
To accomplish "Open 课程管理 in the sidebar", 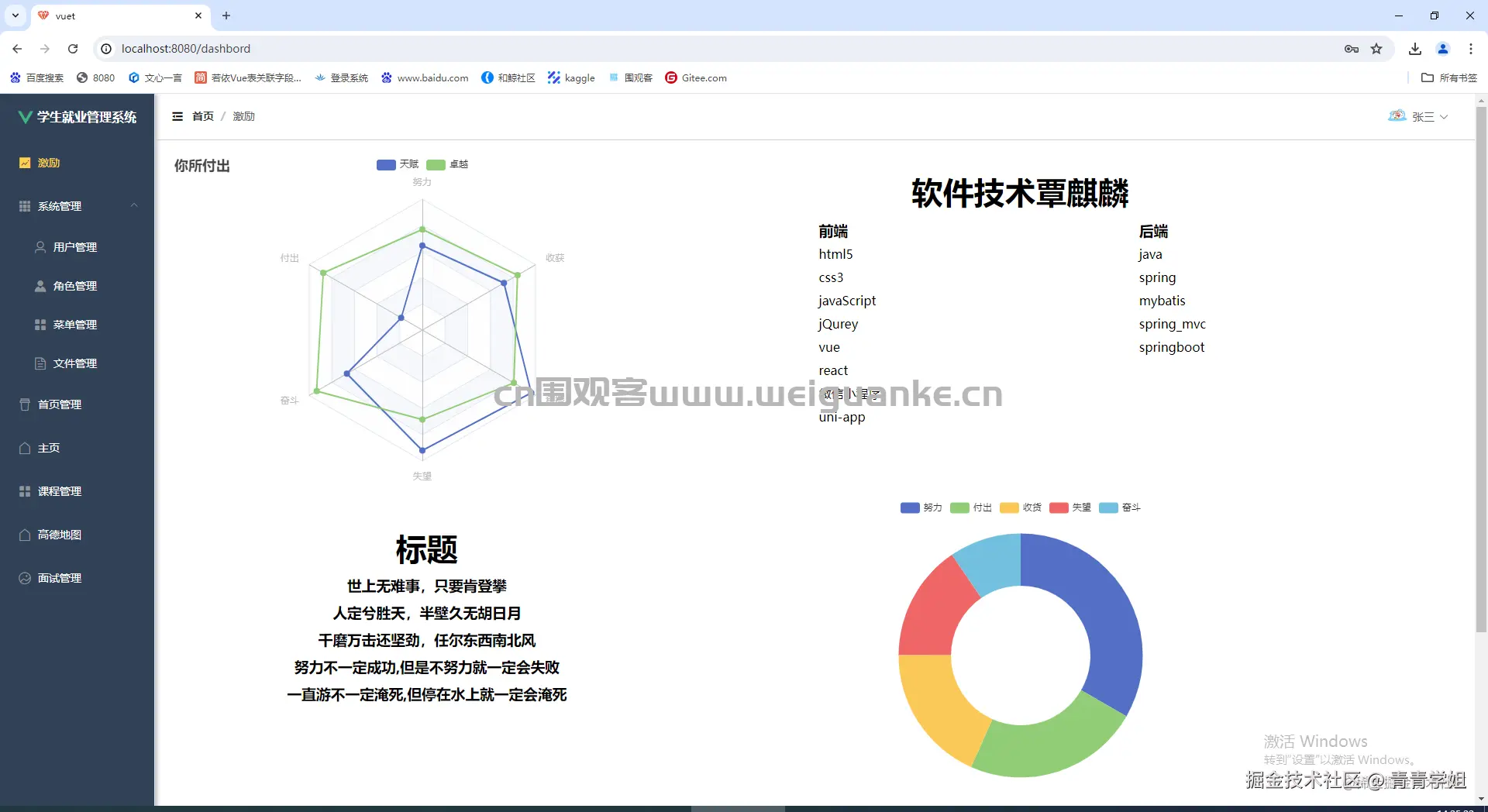I will 77,491.
